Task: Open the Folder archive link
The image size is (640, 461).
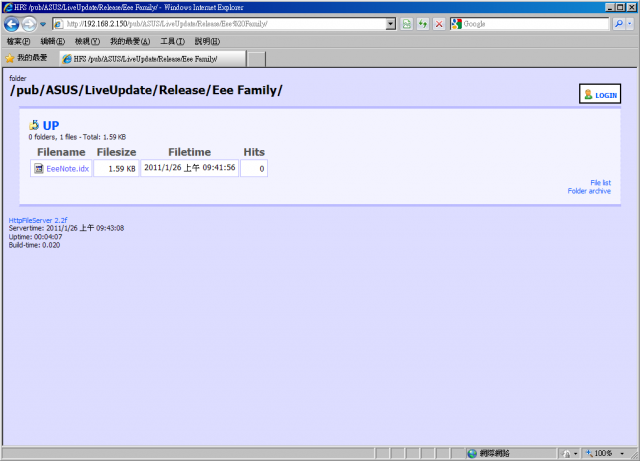Action: coord(589,191)
